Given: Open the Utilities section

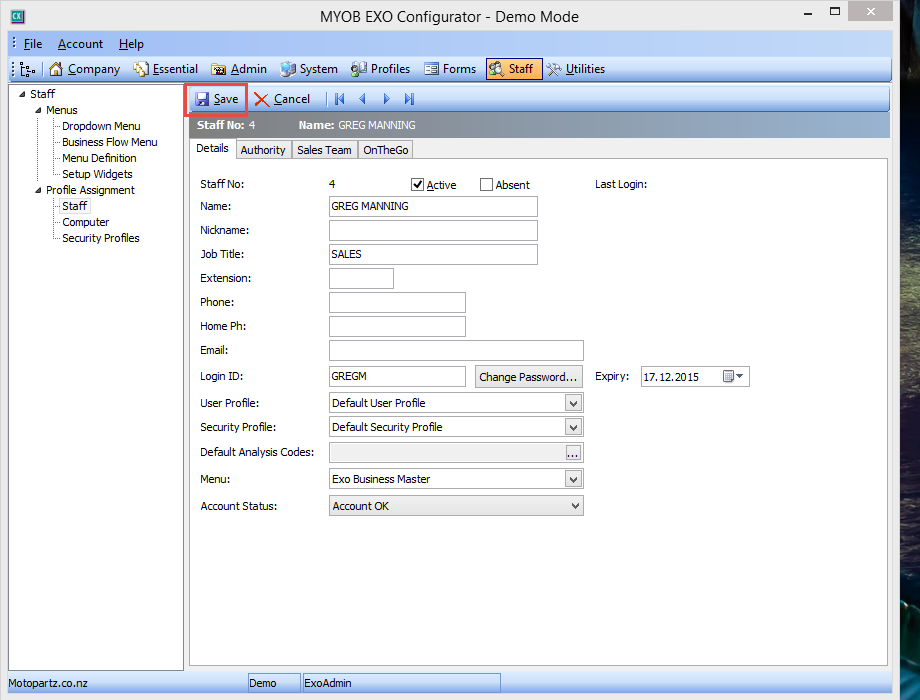Looking at the screenshot, I should [576, 69].
